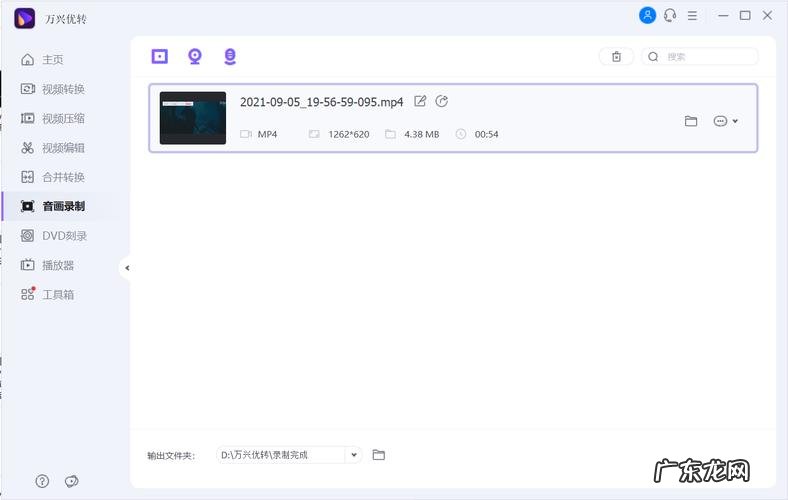Open the user account avatar icon
The width and height of the screenshot is (788, 500).
coord(648,15)
